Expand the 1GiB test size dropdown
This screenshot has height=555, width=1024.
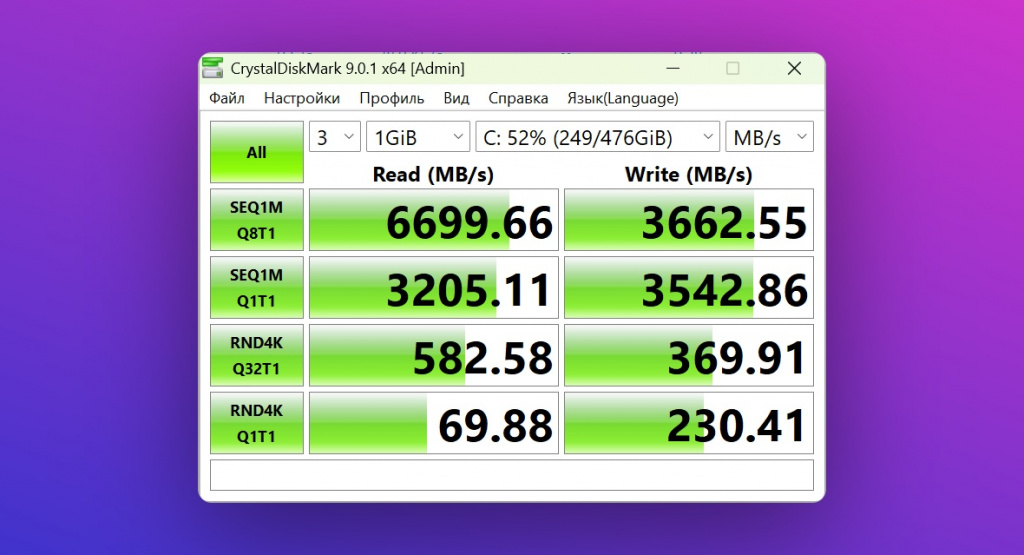tap(417, 138)
